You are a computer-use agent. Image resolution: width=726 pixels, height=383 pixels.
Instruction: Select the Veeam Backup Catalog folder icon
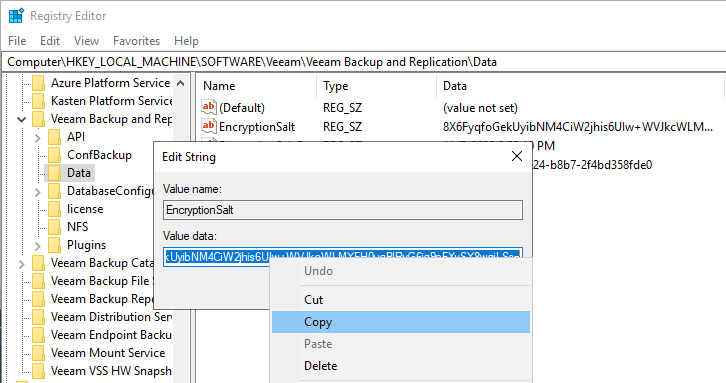click(x=38, y=263)
